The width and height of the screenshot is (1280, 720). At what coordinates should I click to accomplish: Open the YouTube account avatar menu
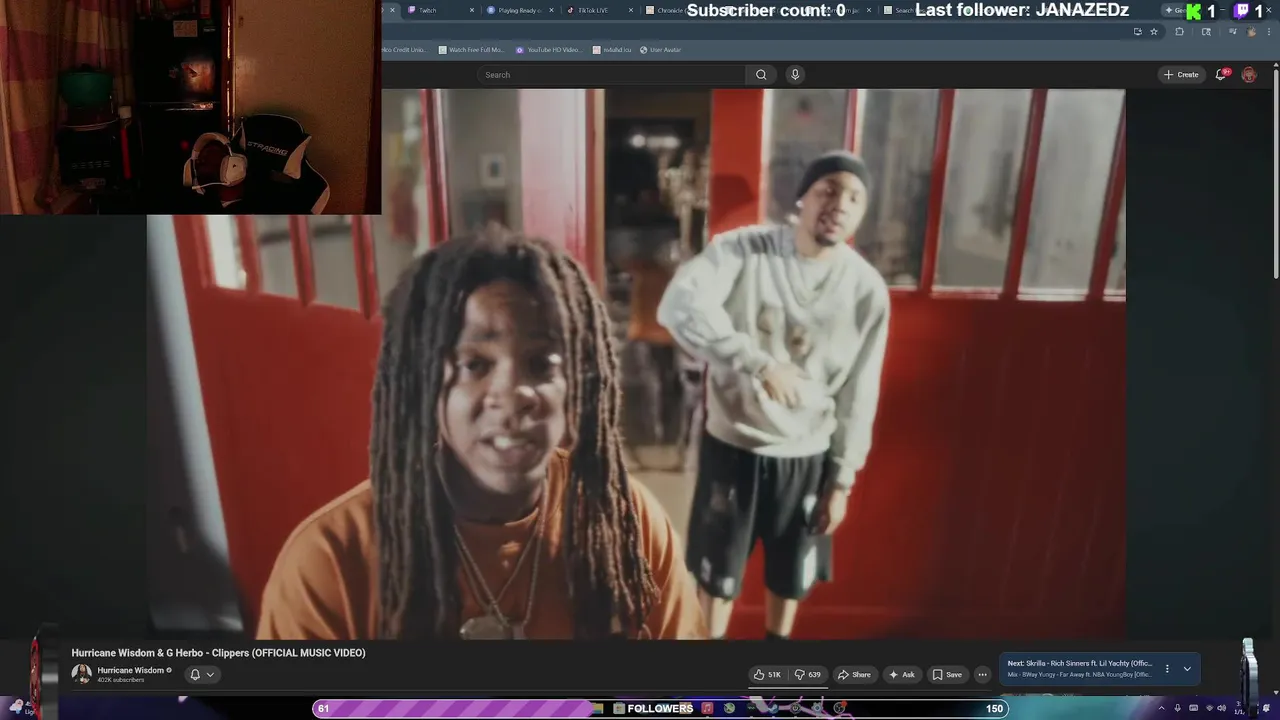(x=1249, y=75)
